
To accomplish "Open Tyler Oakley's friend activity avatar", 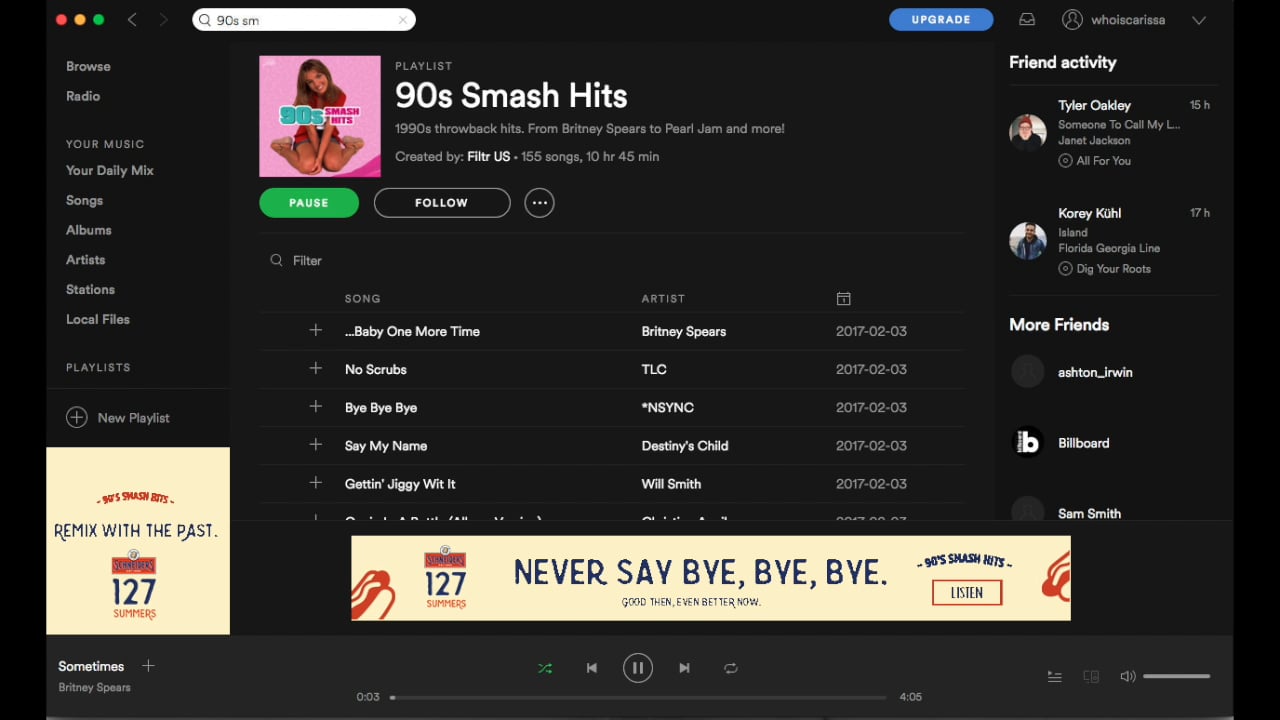I will [1028, 132].
